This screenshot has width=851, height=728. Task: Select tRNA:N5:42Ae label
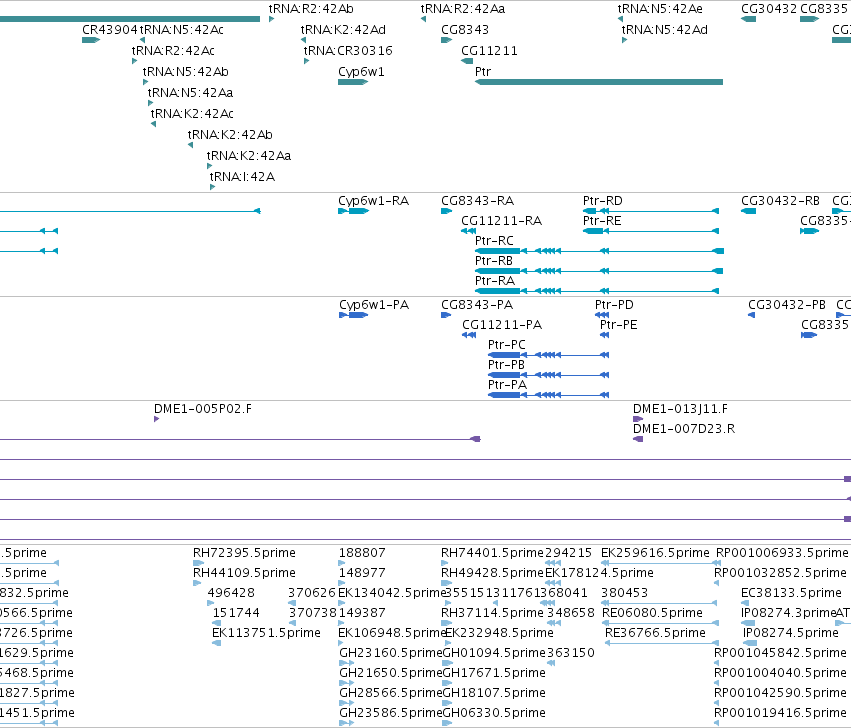tap(660, 9)
